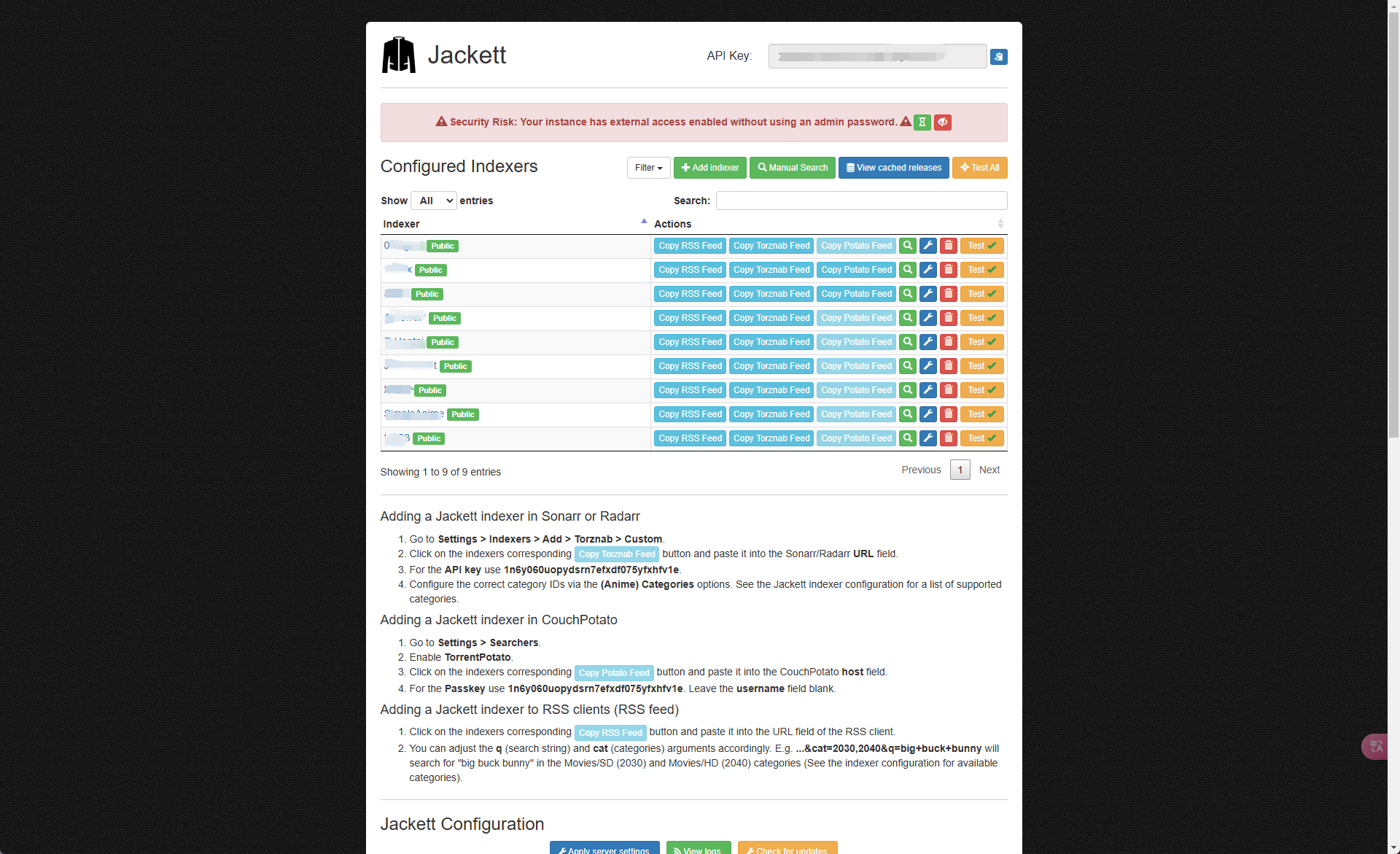
Task: Sort the table by the Actions column
Action: click(x=828, y=224)
